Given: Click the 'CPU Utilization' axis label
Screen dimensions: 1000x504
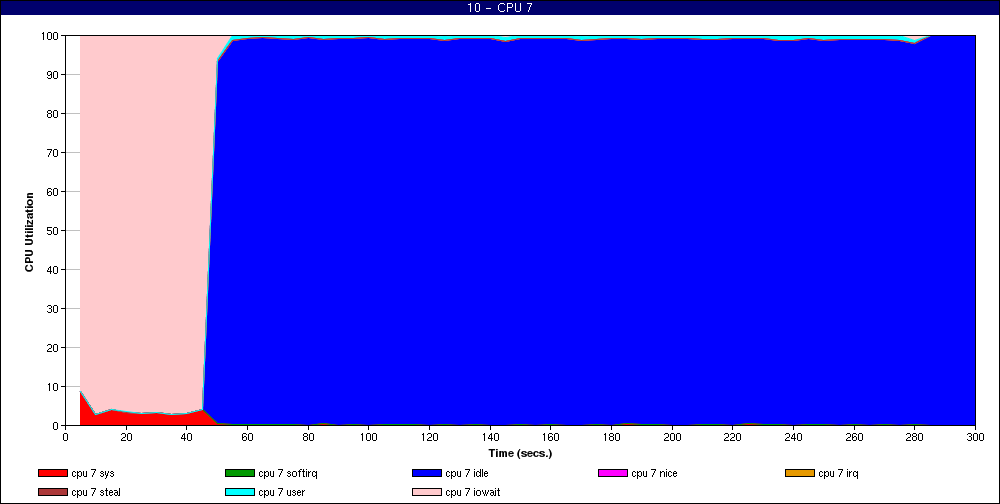Looking at the screenshot, I should [x=29, y=232].
